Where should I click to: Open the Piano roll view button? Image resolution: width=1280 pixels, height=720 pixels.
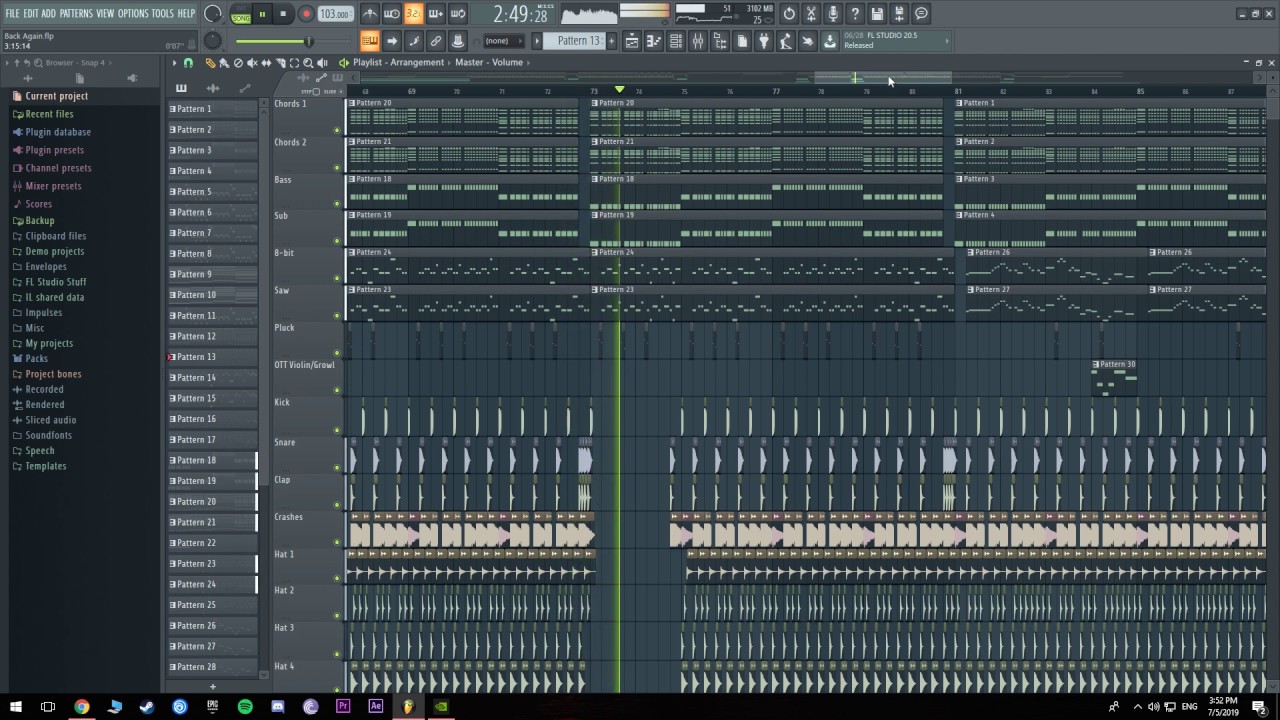[654, 41]
